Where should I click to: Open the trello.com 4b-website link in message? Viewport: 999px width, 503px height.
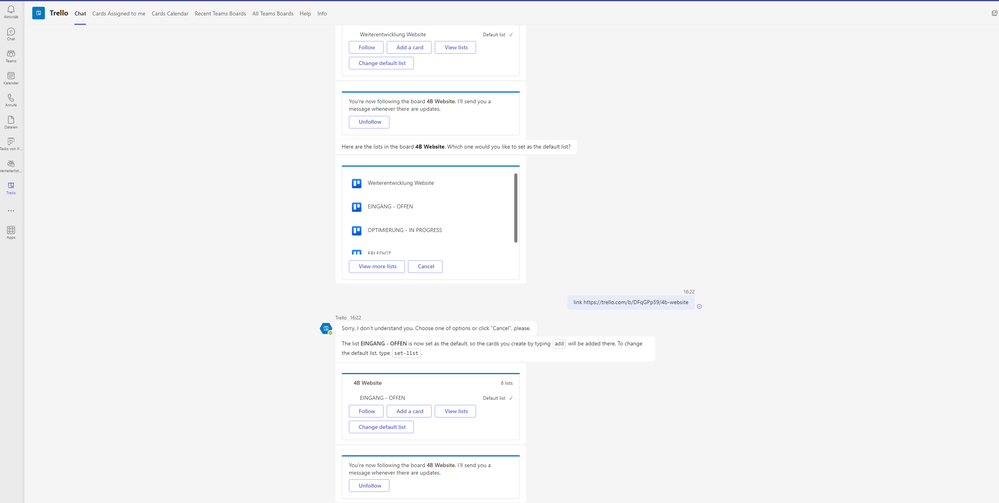pyautogui.click(x=636, y=302)
